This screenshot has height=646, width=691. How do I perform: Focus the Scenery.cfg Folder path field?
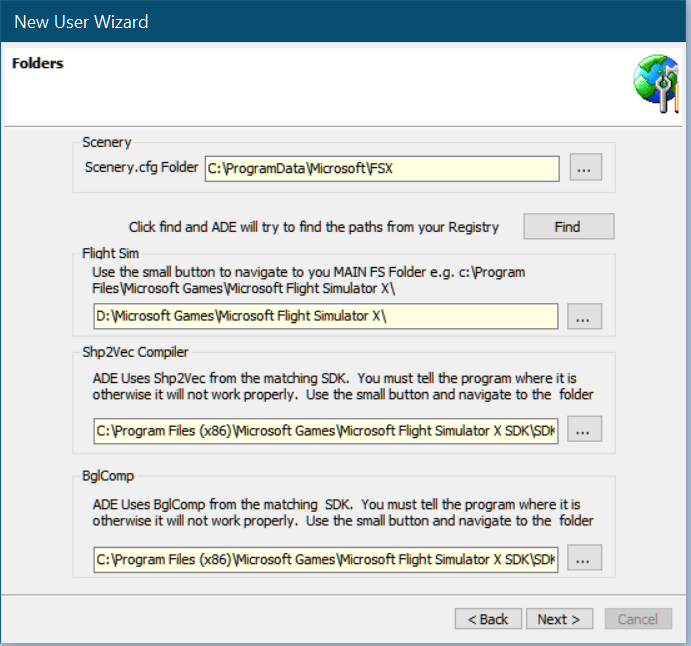[381, 169]
